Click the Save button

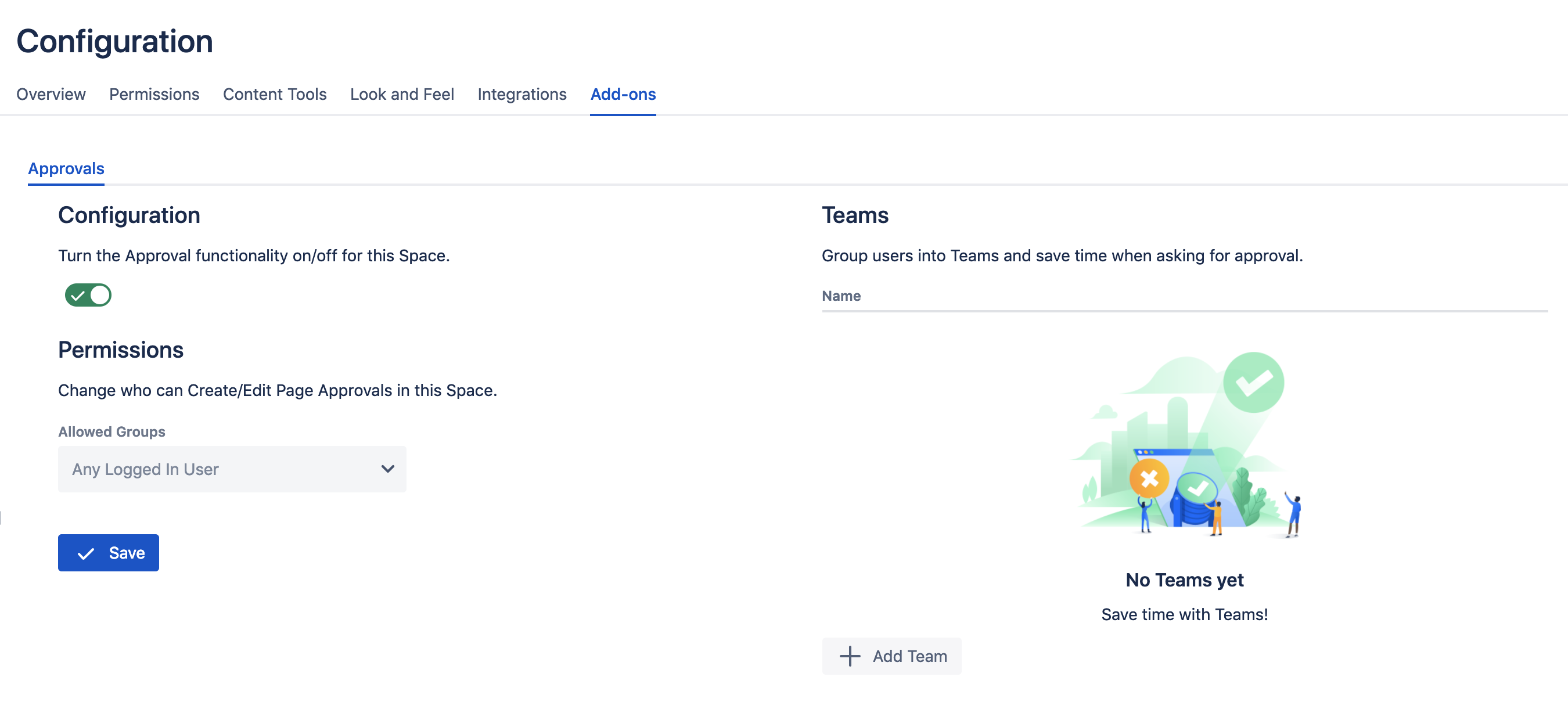tap(109, 552)
